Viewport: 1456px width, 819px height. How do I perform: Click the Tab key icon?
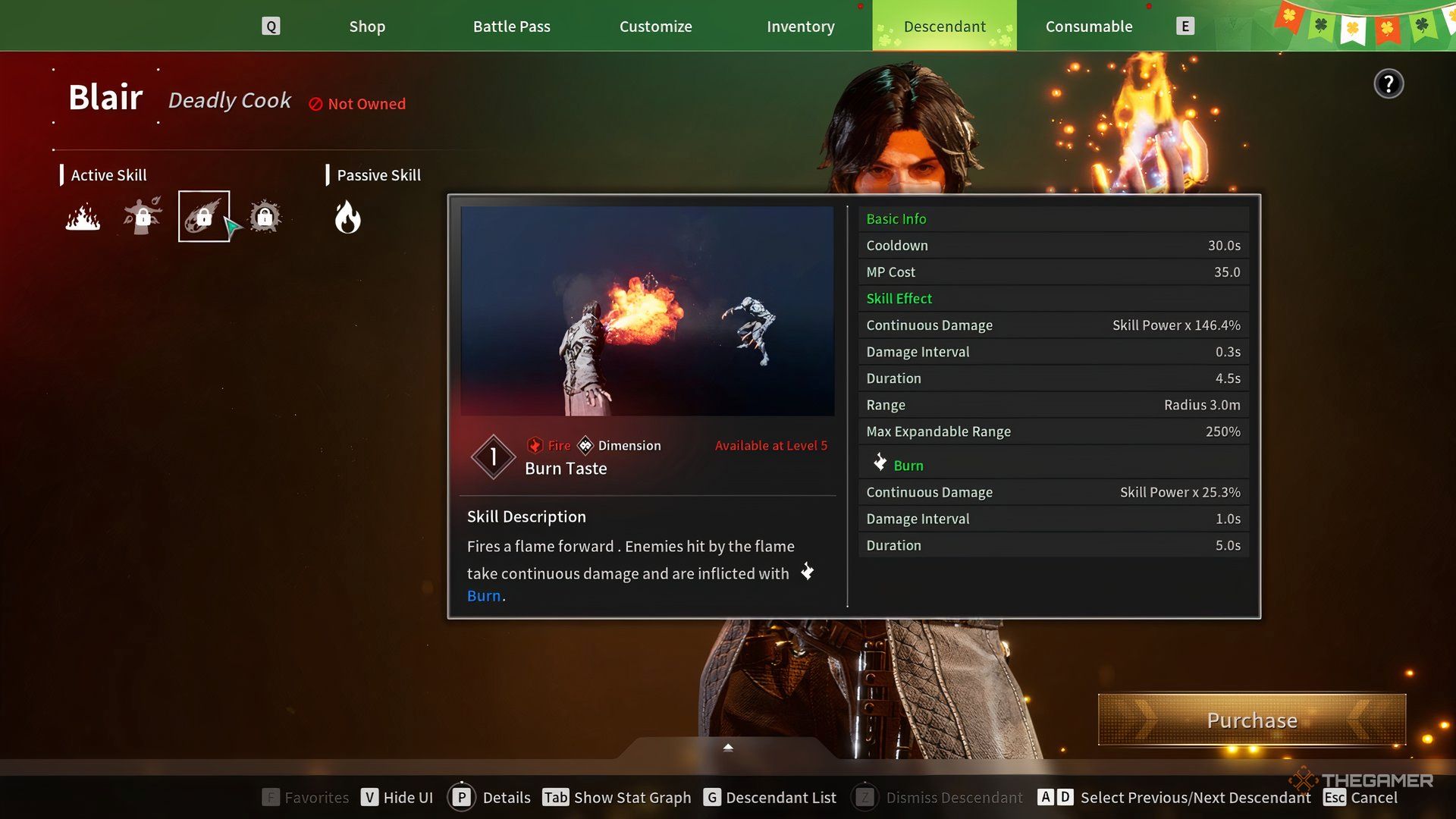[x=555, y=797]
